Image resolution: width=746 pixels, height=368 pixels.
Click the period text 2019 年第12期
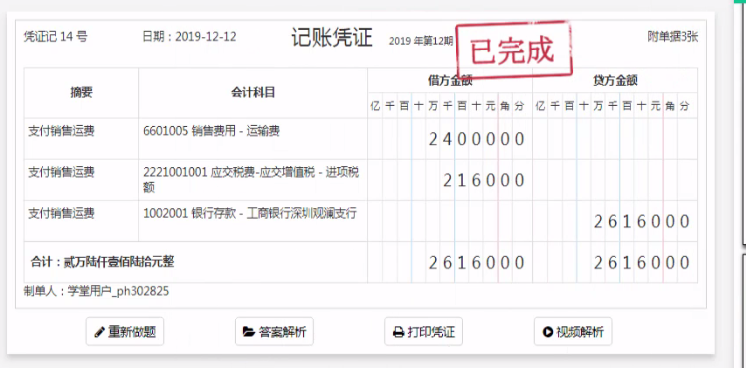pos(421,41)
